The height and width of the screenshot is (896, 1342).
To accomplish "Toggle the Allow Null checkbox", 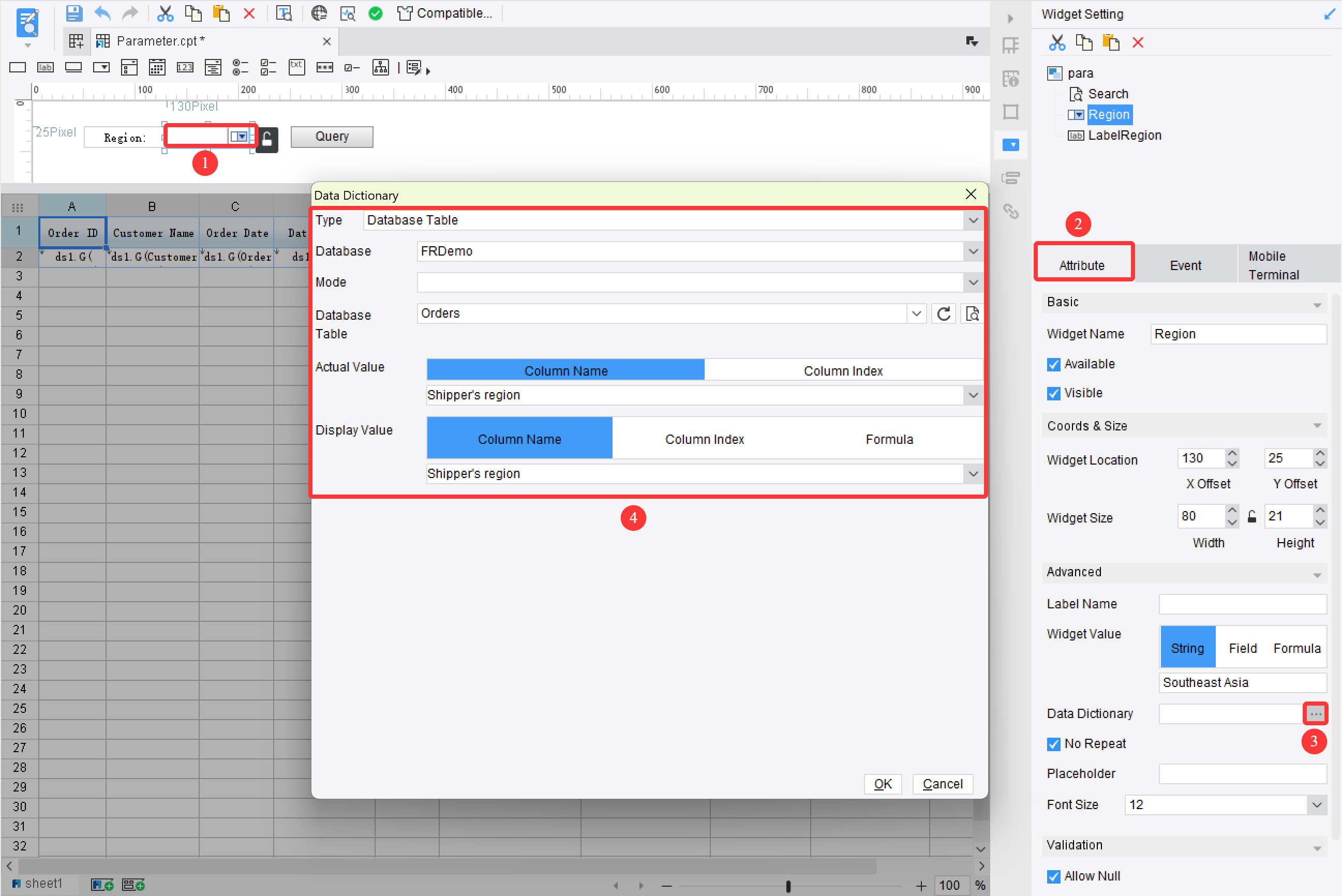I will click(x=1053, y=876).
